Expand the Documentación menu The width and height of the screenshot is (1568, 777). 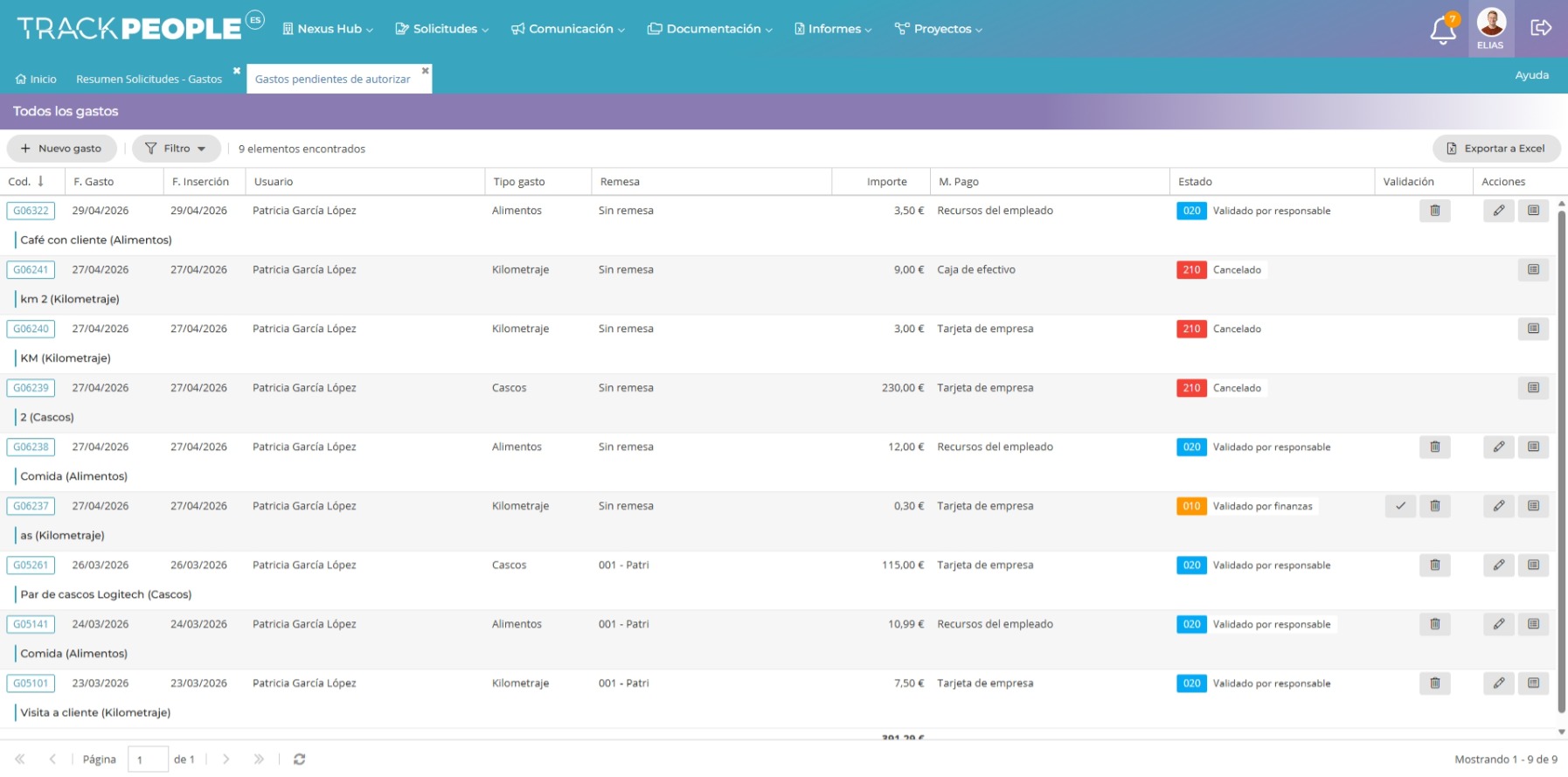710,29
